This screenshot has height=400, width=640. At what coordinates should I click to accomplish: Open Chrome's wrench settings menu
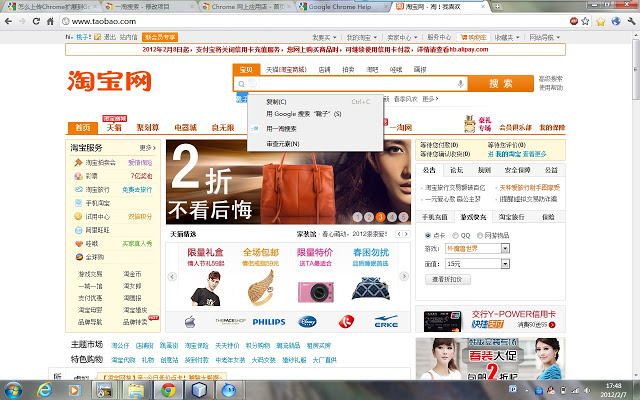click(x=631, y=21)
